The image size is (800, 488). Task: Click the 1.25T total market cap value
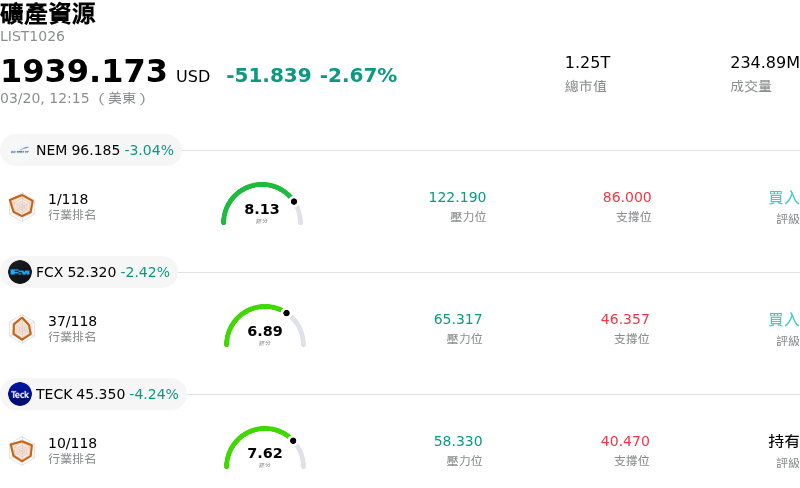(587, 63)
